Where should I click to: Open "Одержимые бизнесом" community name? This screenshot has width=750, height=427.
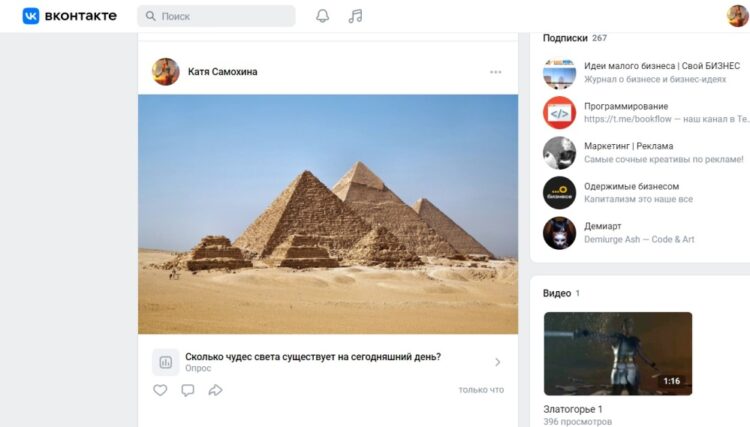[631, 186]
